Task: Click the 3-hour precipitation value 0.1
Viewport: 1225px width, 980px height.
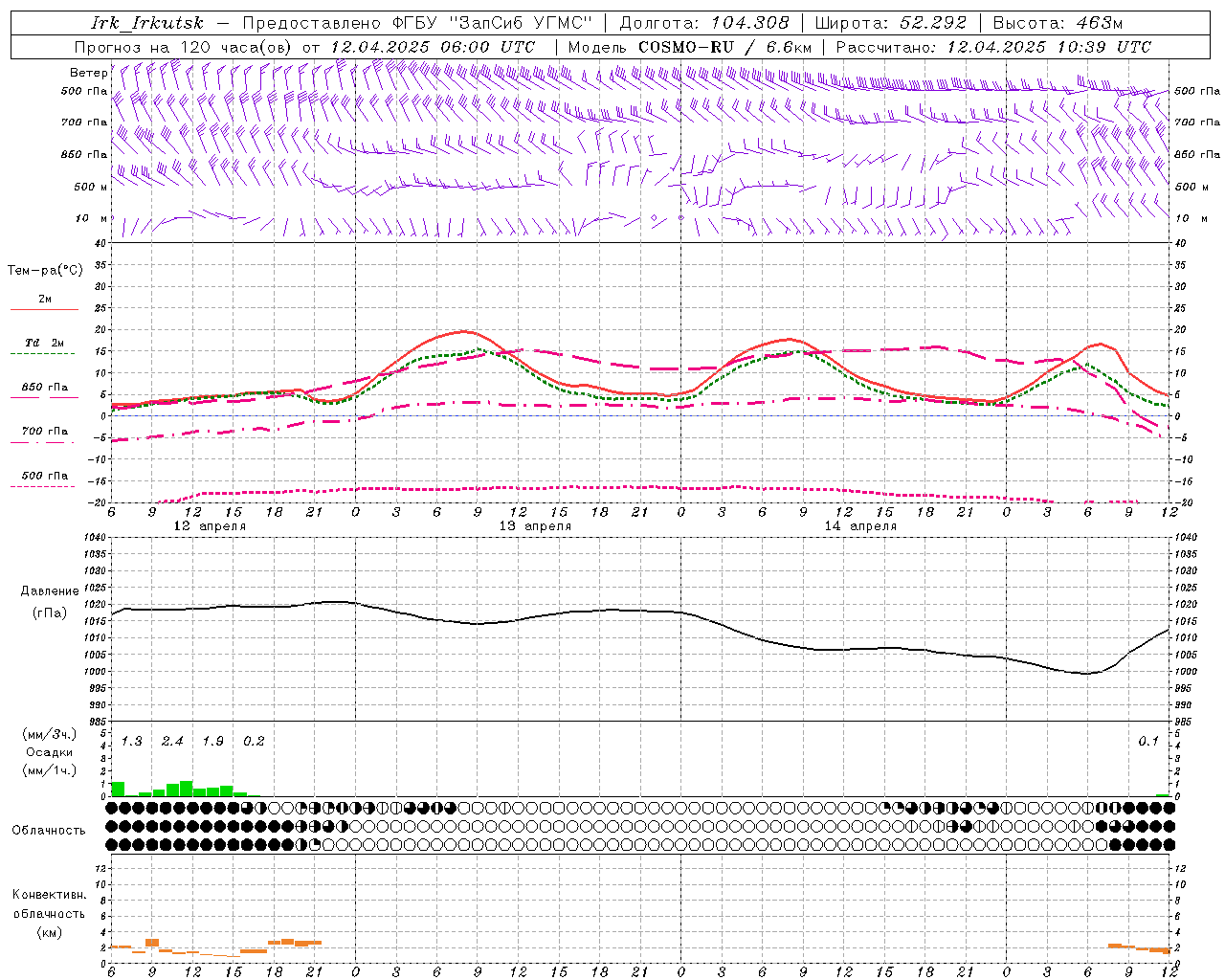Action: tap(1148, 742)
